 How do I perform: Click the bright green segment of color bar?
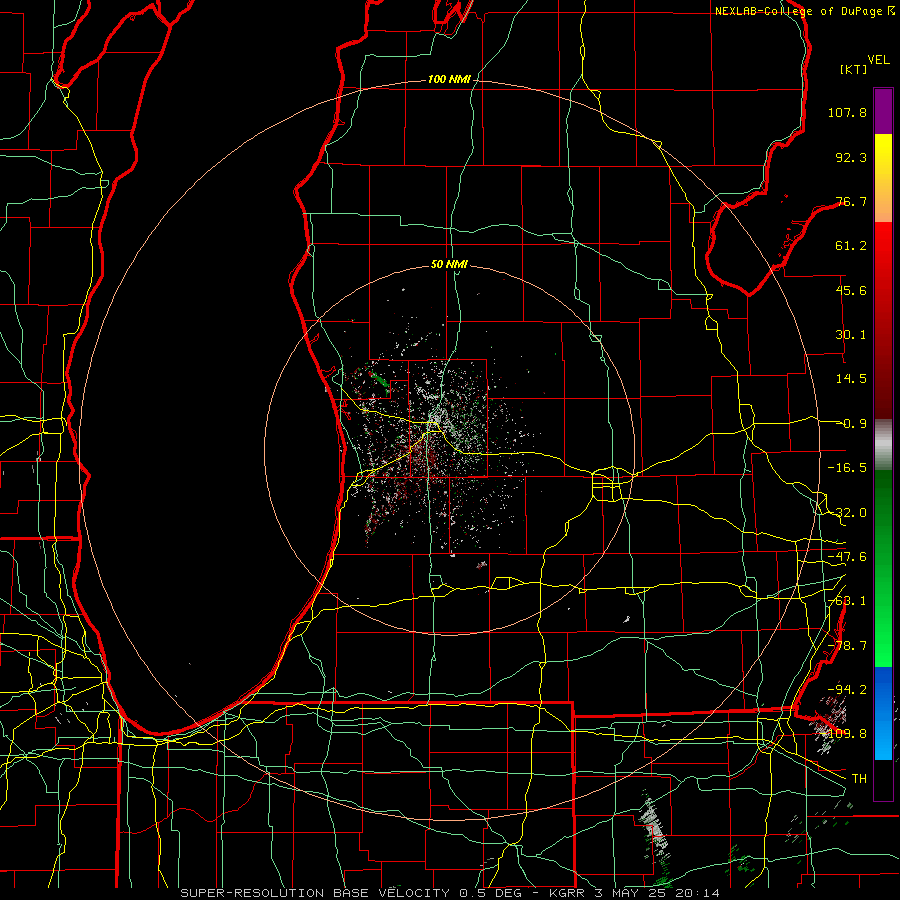pos(883,568)
